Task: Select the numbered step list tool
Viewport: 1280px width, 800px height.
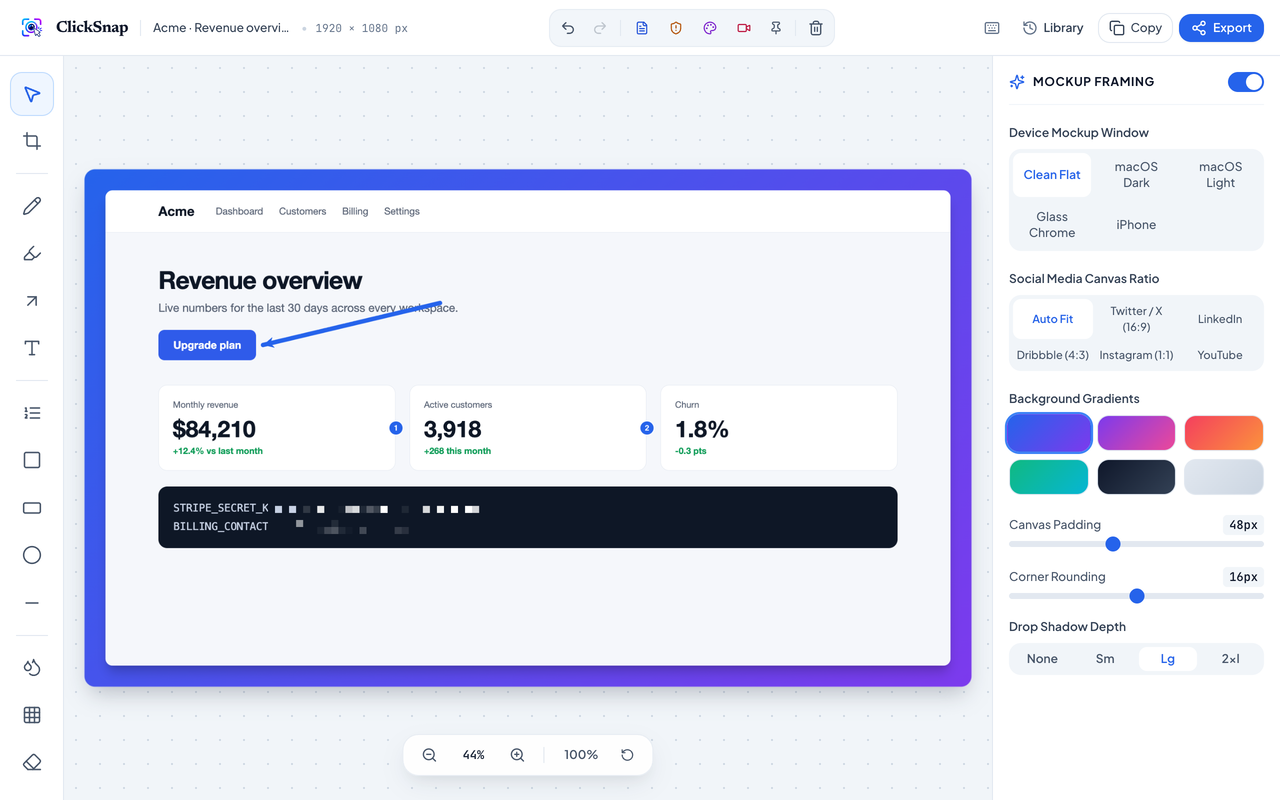Action: [x=32, y=413]
